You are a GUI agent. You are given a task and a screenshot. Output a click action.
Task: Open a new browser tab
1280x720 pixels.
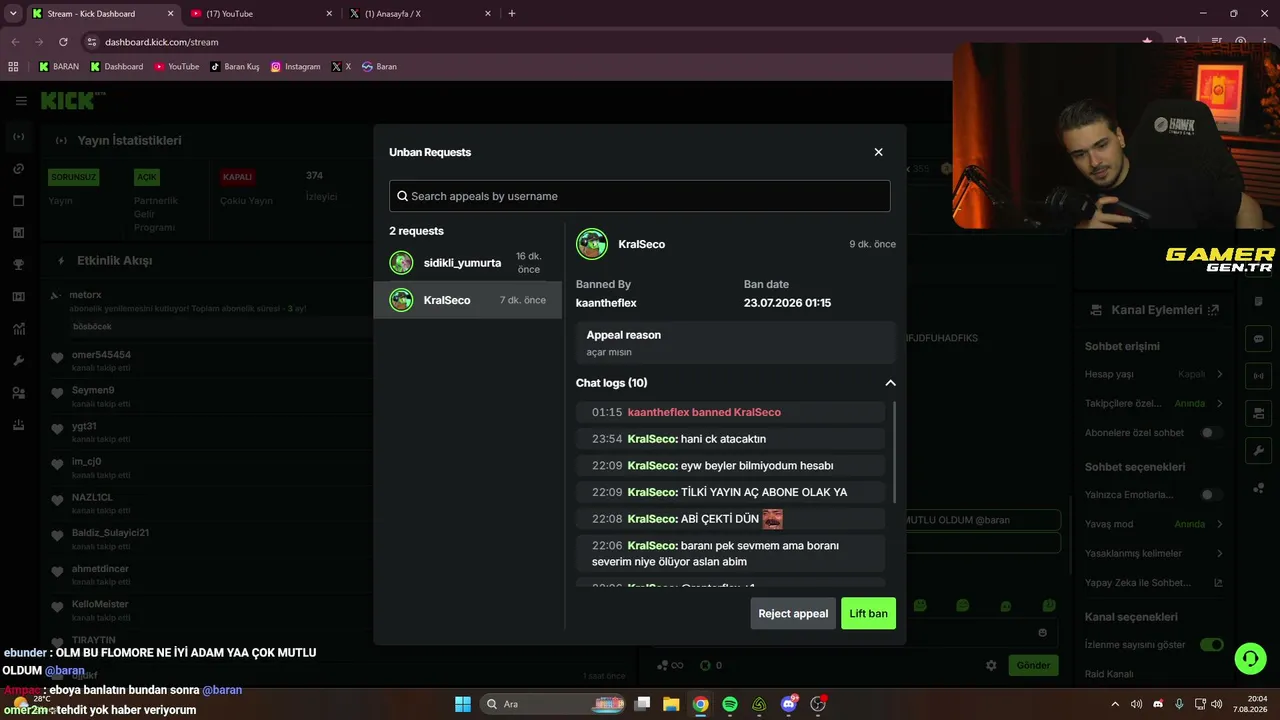[x=512, y=14]
